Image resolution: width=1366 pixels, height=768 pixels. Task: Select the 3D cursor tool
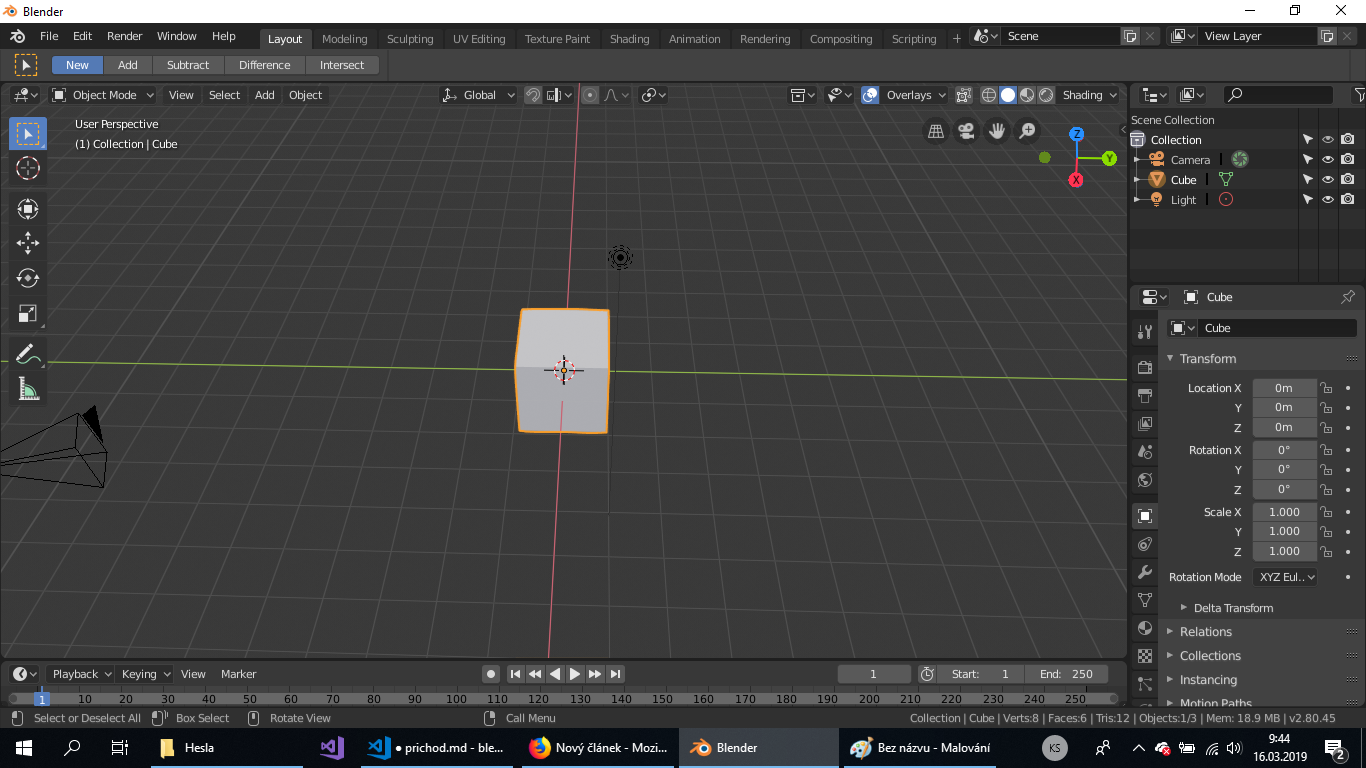click(28, 169)
